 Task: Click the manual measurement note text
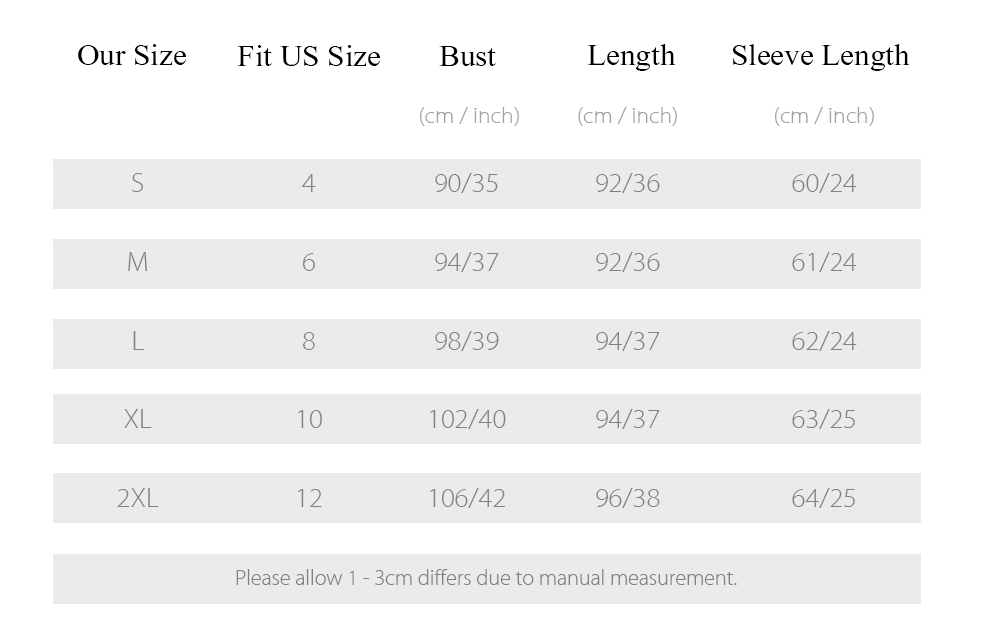(486, 578)
